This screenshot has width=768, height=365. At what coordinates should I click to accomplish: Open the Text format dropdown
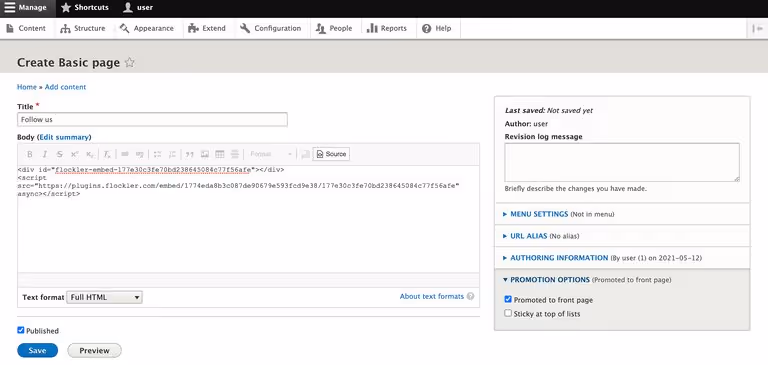(x=104, y=297)
